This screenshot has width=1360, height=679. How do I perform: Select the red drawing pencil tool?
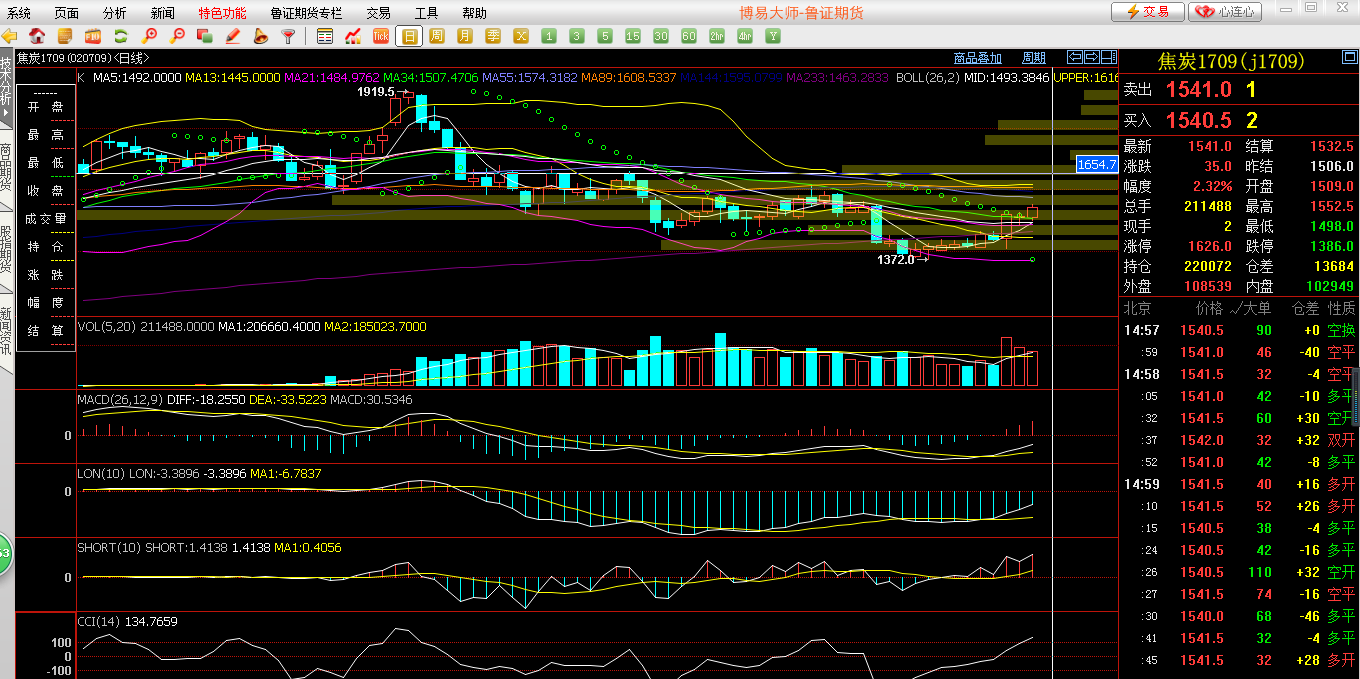pyautogui.click(x=233, y=36)
